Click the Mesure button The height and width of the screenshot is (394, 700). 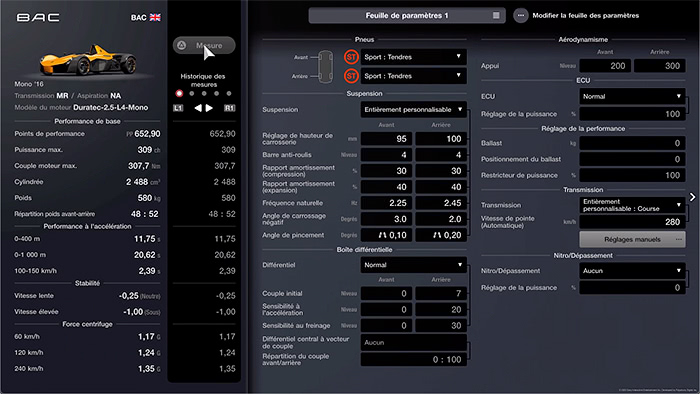pyautogui.click(x=204, y=46)
